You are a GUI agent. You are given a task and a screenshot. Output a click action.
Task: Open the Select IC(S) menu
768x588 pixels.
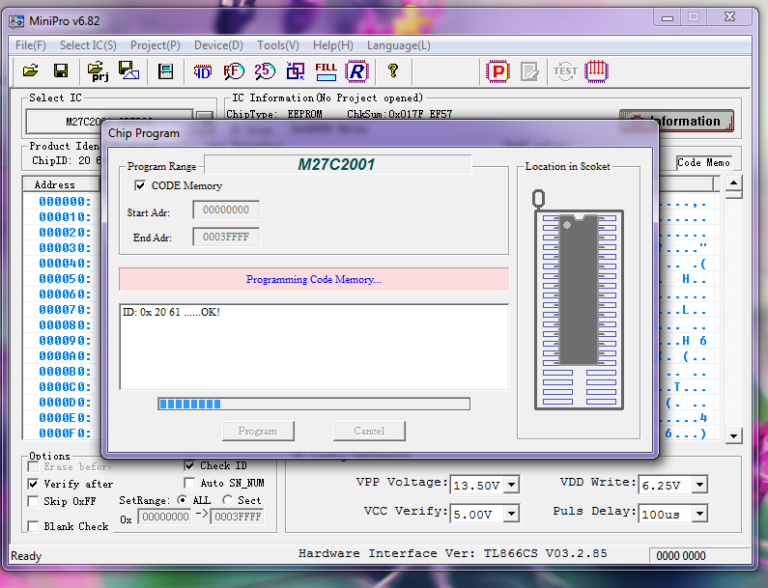(x=88, y=45)
